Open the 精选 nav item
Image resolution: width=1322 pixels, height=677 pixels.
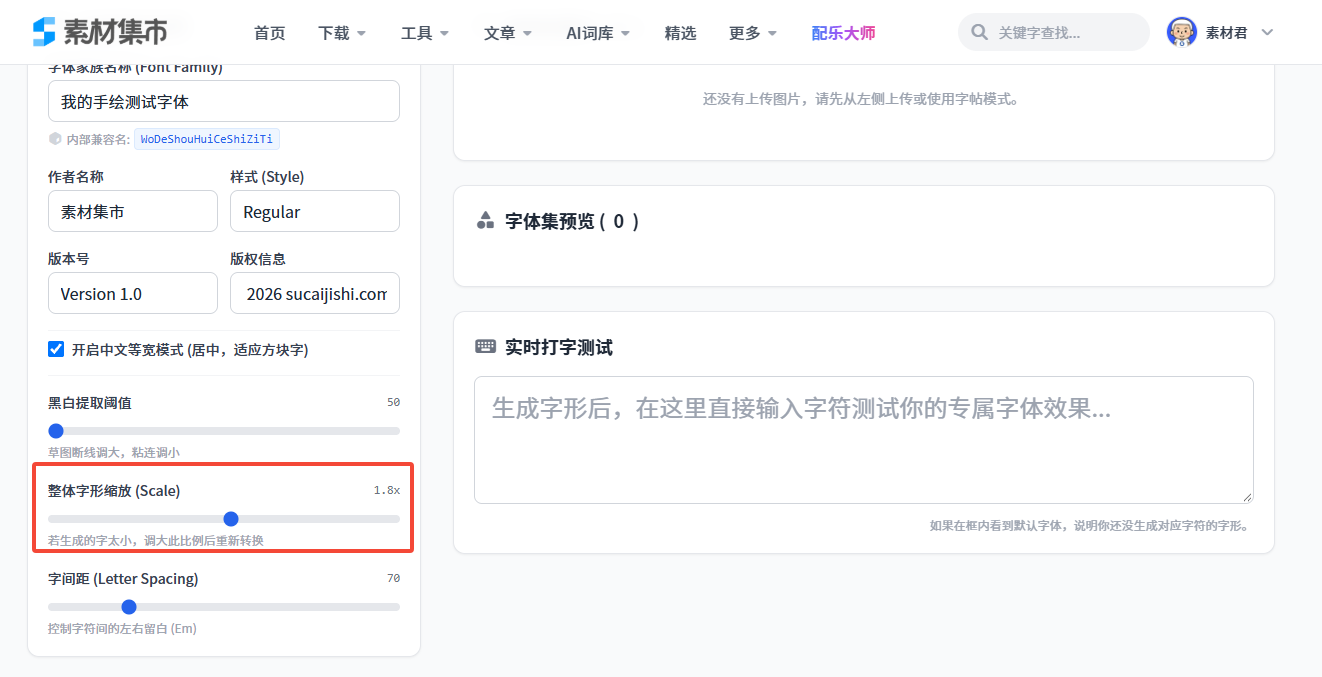coord(680,33)
